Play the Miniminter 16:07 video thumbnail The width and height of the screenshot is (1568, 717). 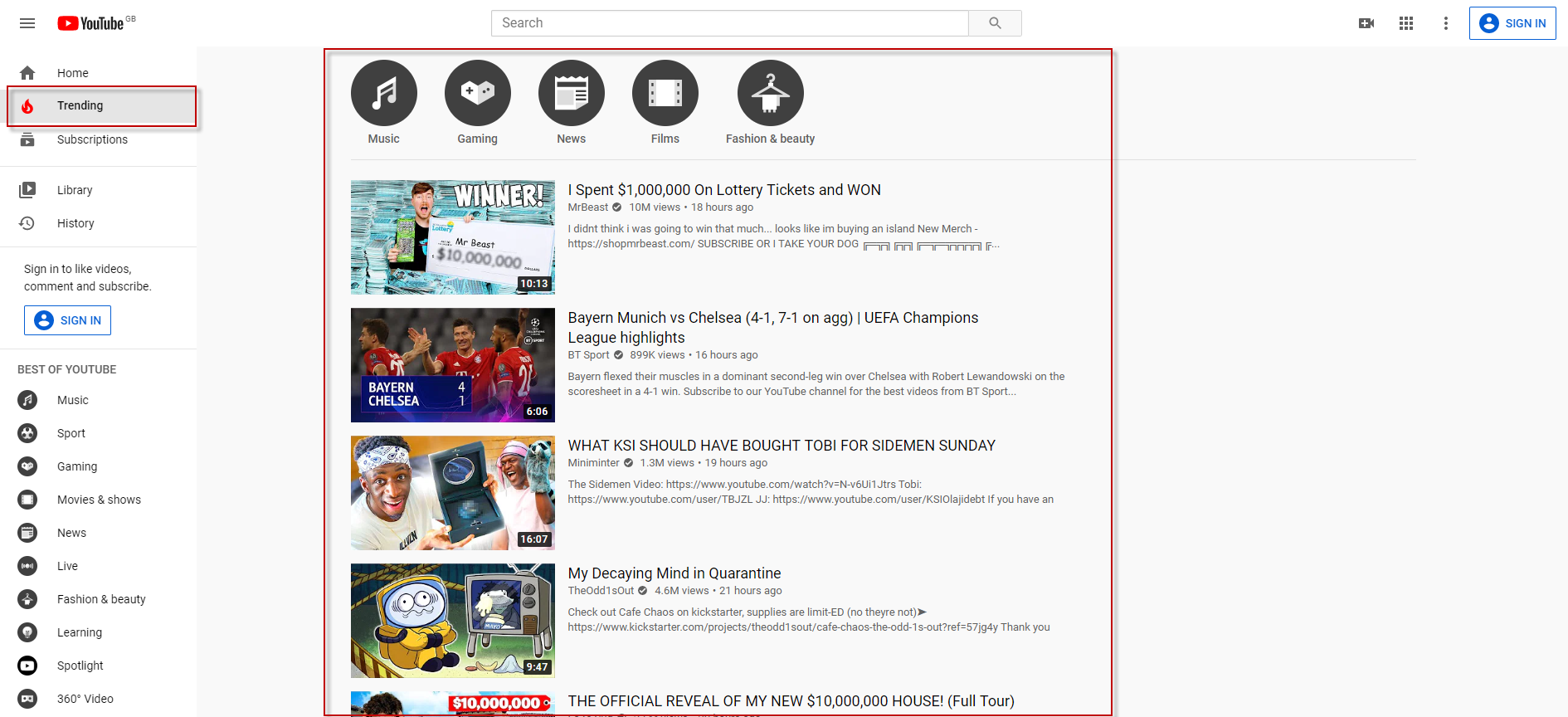453,493
